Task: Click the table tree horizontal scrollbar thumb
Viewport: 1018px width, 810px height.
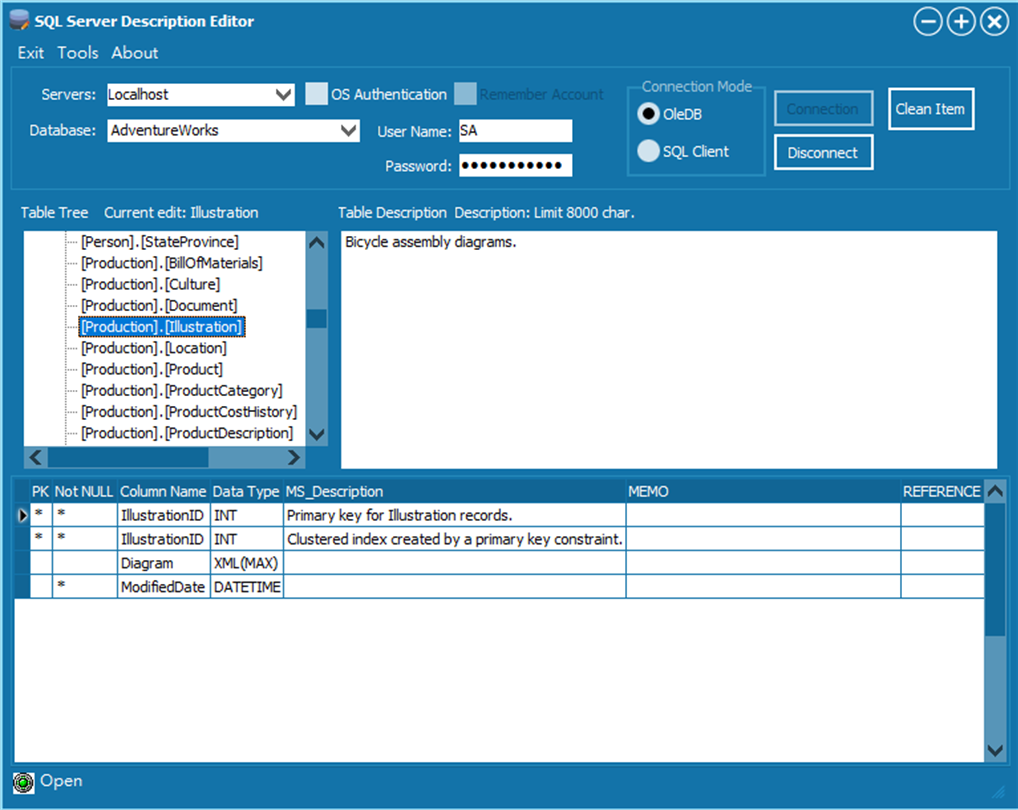Action: (x=128, y=458)
